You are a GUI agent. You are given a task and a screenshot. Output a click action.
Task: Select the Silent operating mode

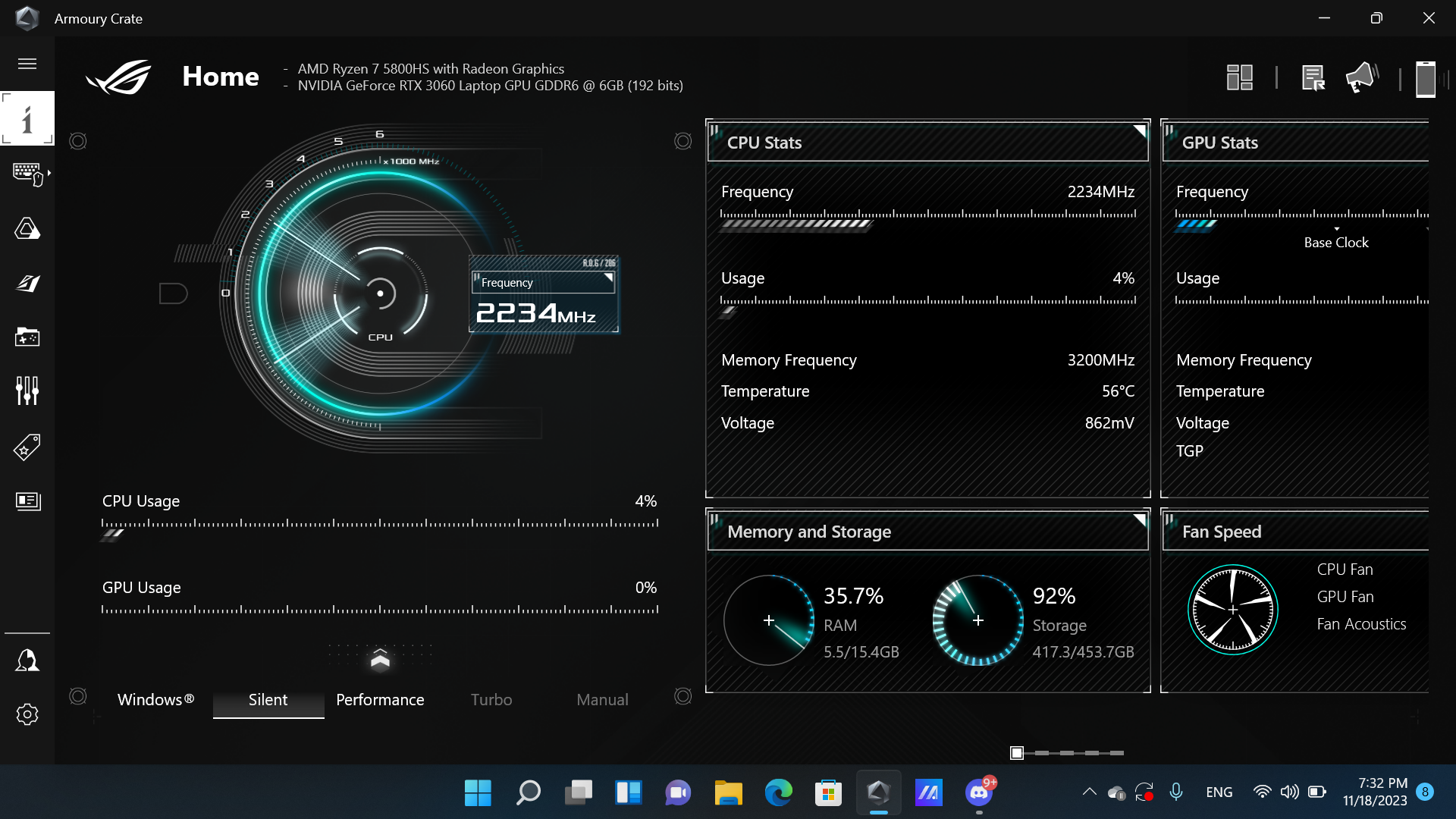point(268,700)
